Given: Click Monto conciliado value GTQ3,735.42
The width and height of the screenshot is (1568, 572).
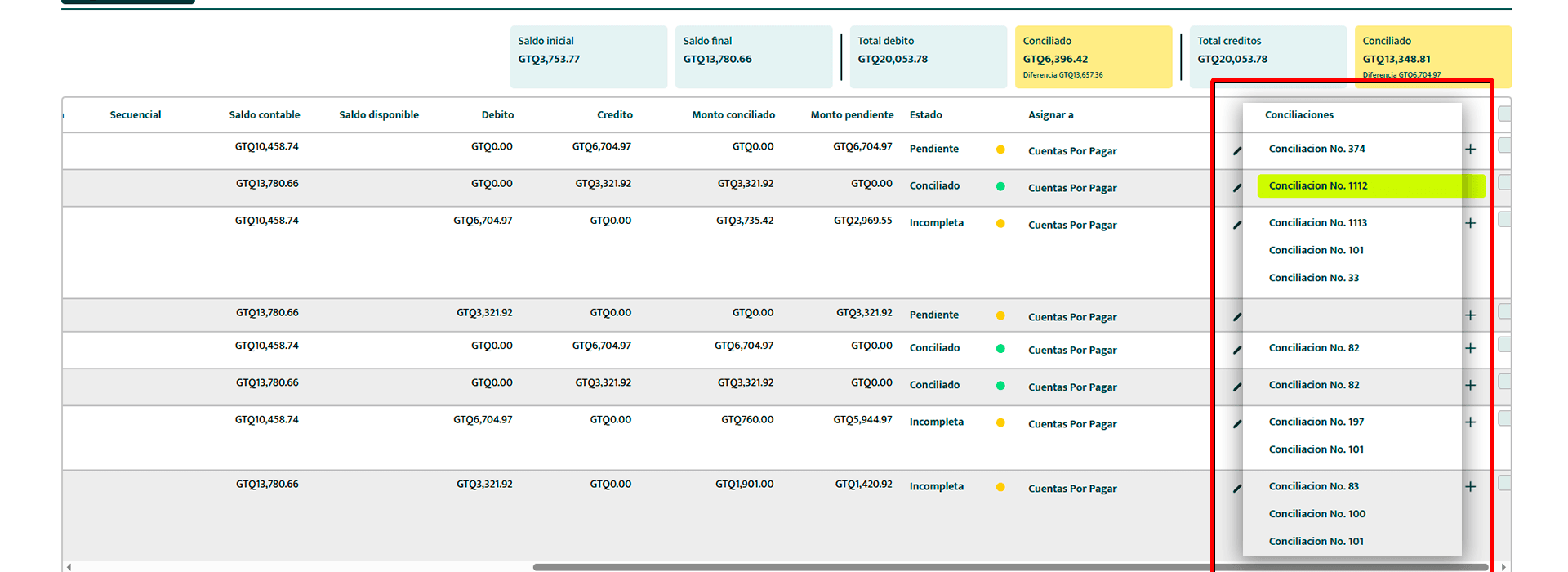Looking at the screenshot, I should pos(745,221).
